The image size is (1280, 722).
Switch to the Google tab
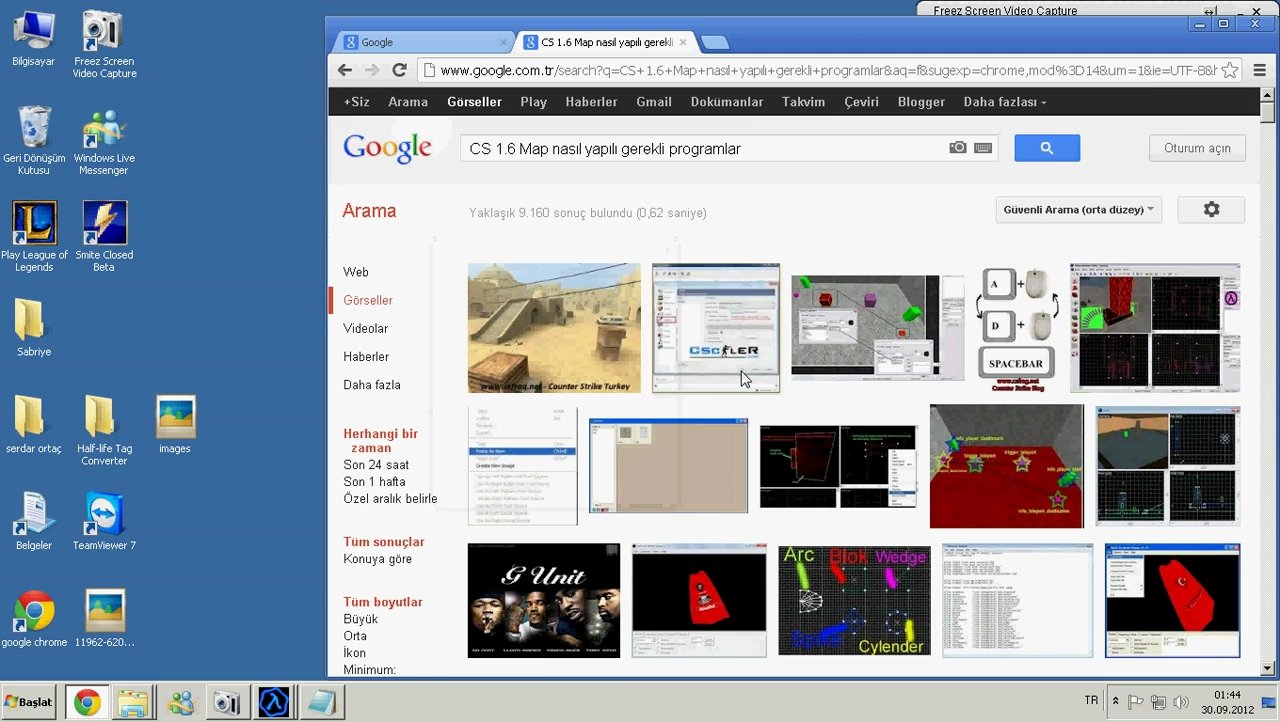423,42
